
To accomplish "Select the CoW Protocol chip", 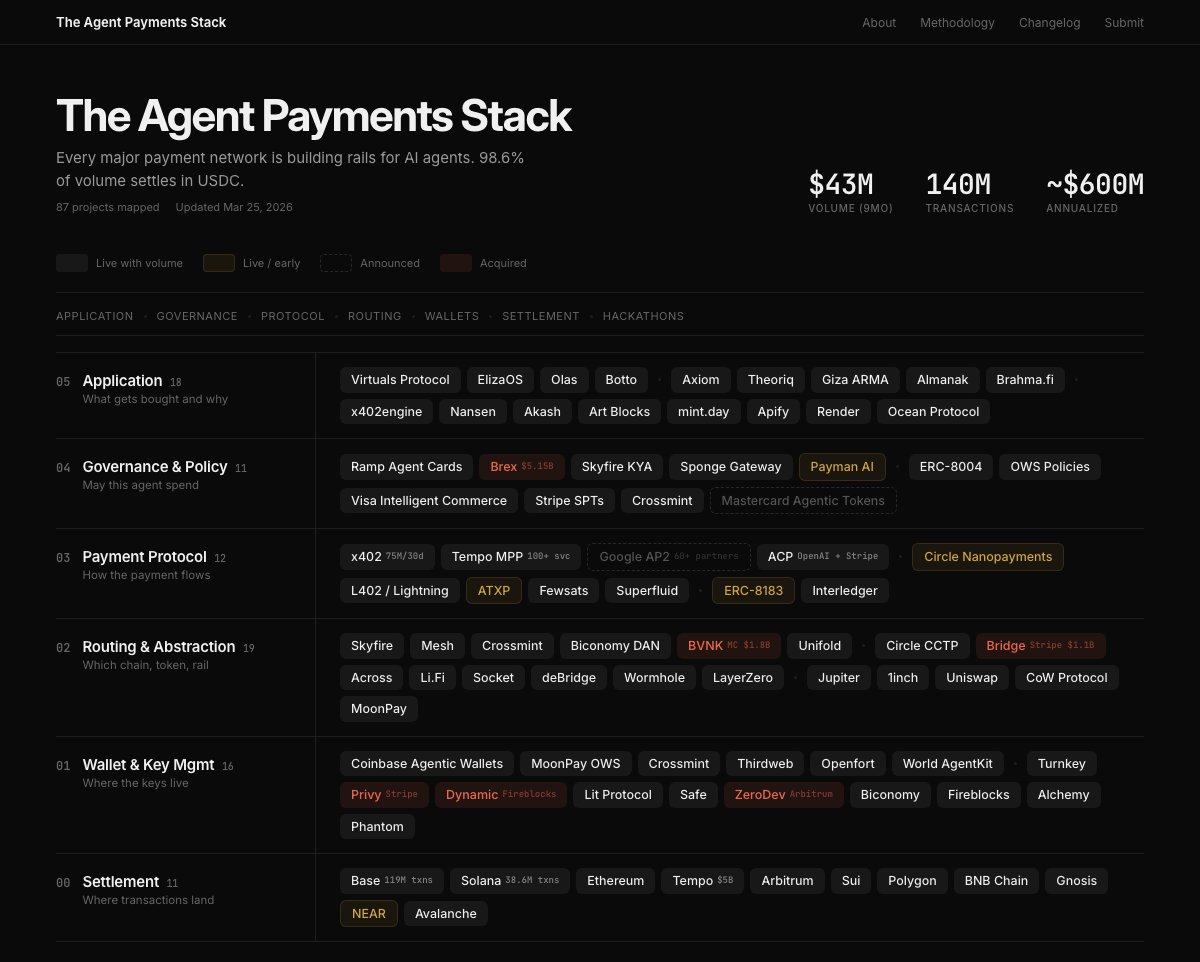I will tap(1067, 678).
